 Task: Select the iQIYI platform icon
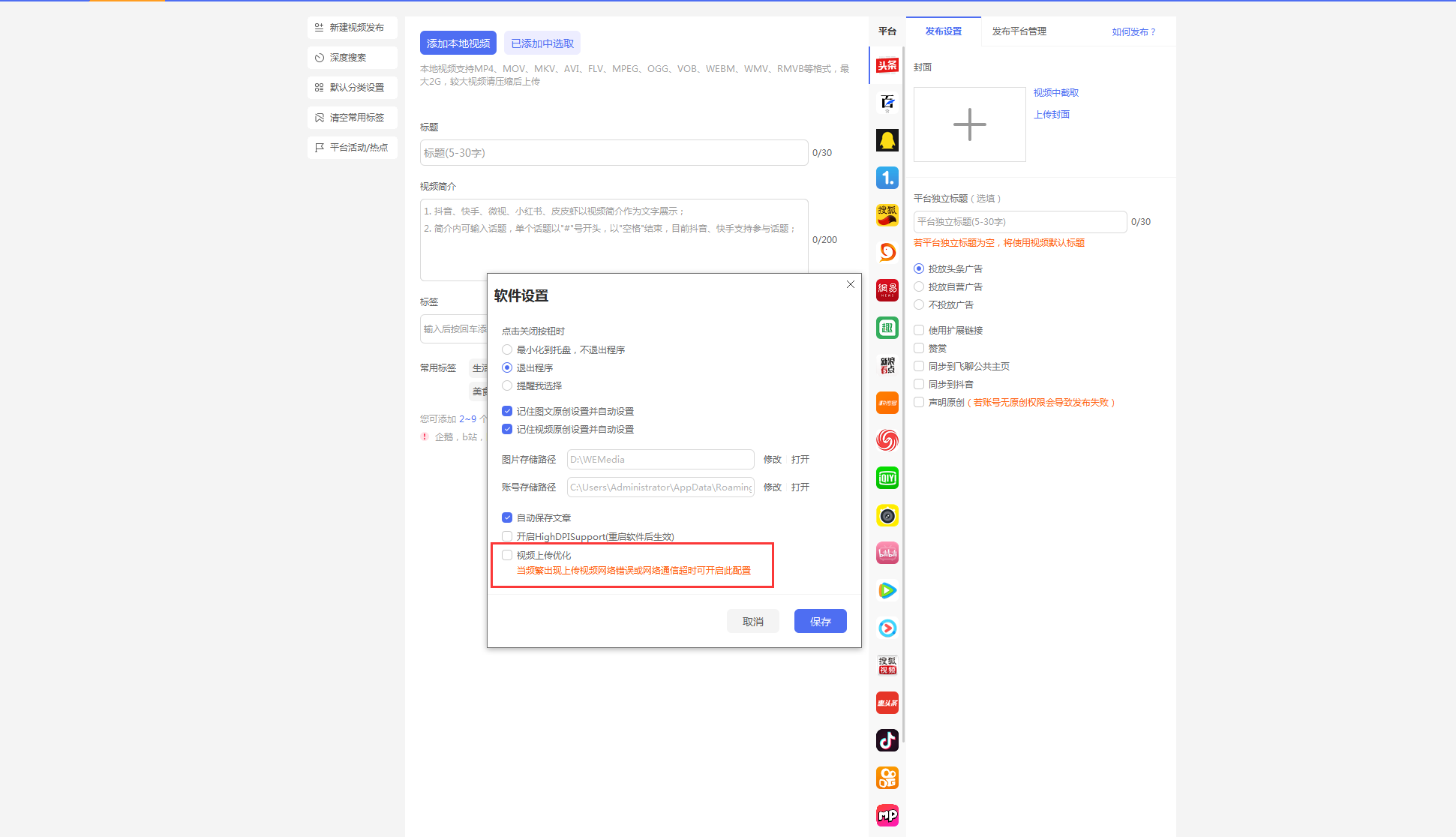pos(887,478)
